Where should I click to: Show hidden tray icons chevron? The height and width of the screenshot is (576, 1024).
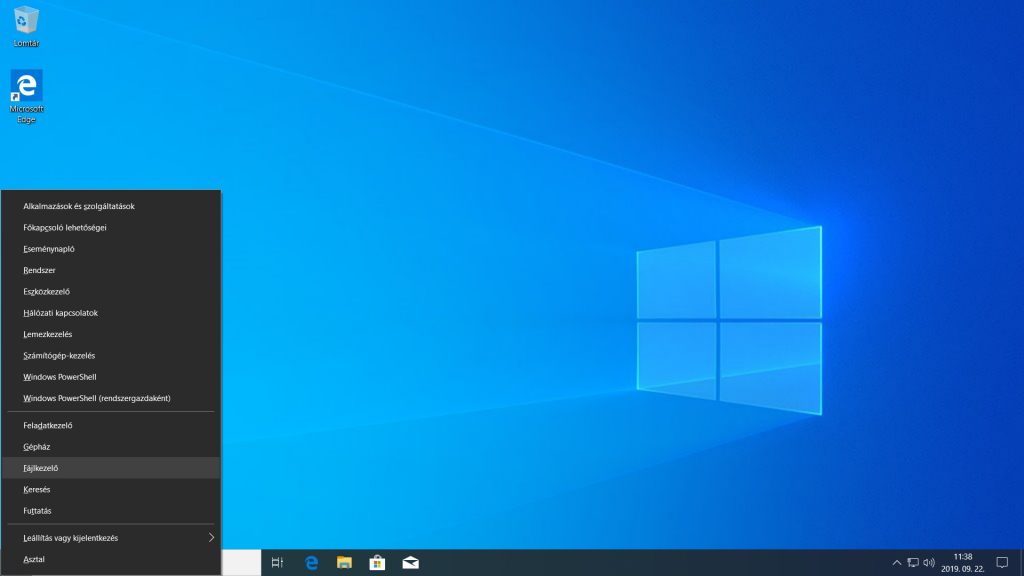tap(897, 562)
